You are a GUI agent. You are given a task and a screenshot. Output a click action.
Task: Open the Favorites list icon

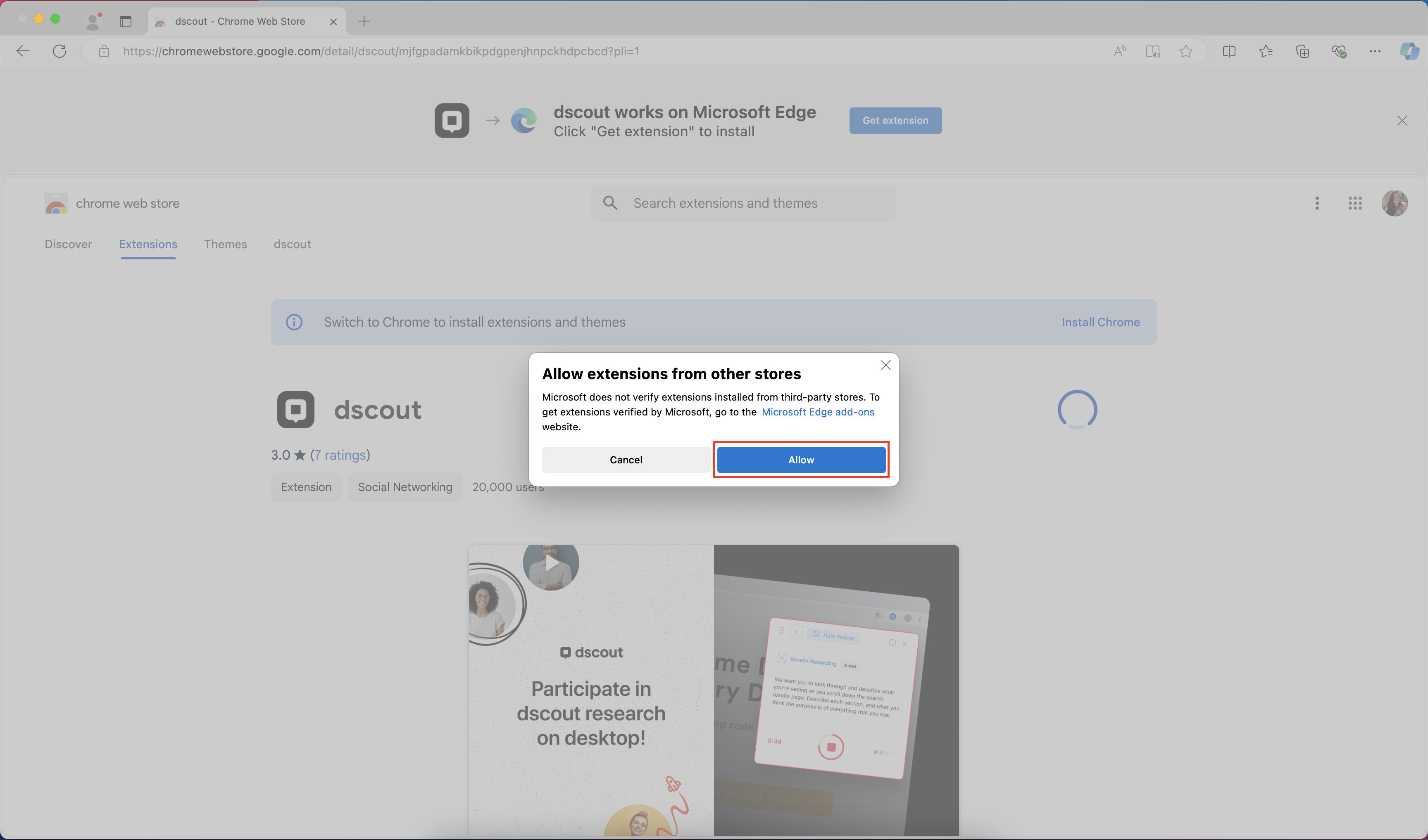pyautogui.click(x=1265, y=51)
